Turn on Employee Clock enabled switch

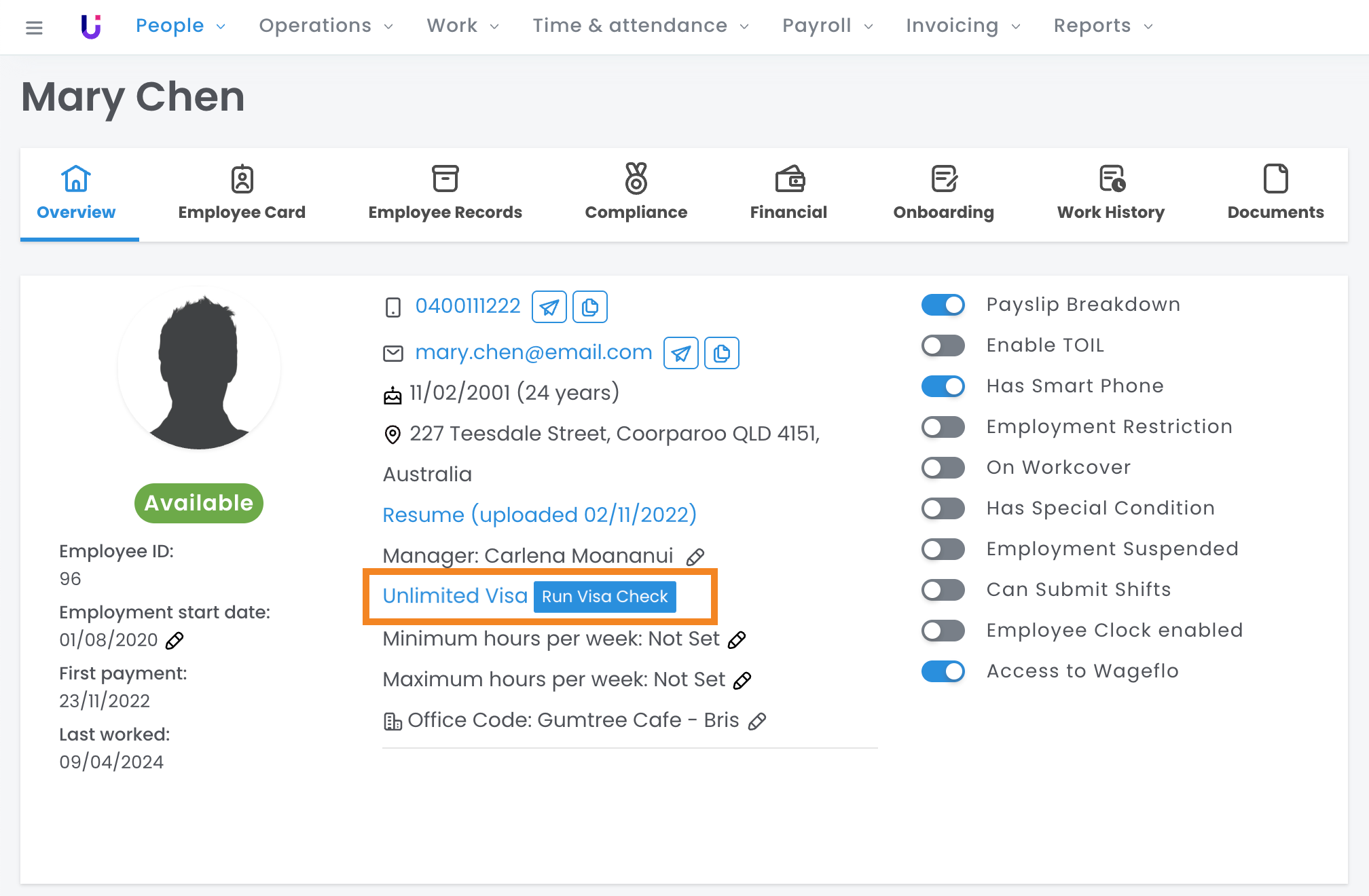coord(943,631)
